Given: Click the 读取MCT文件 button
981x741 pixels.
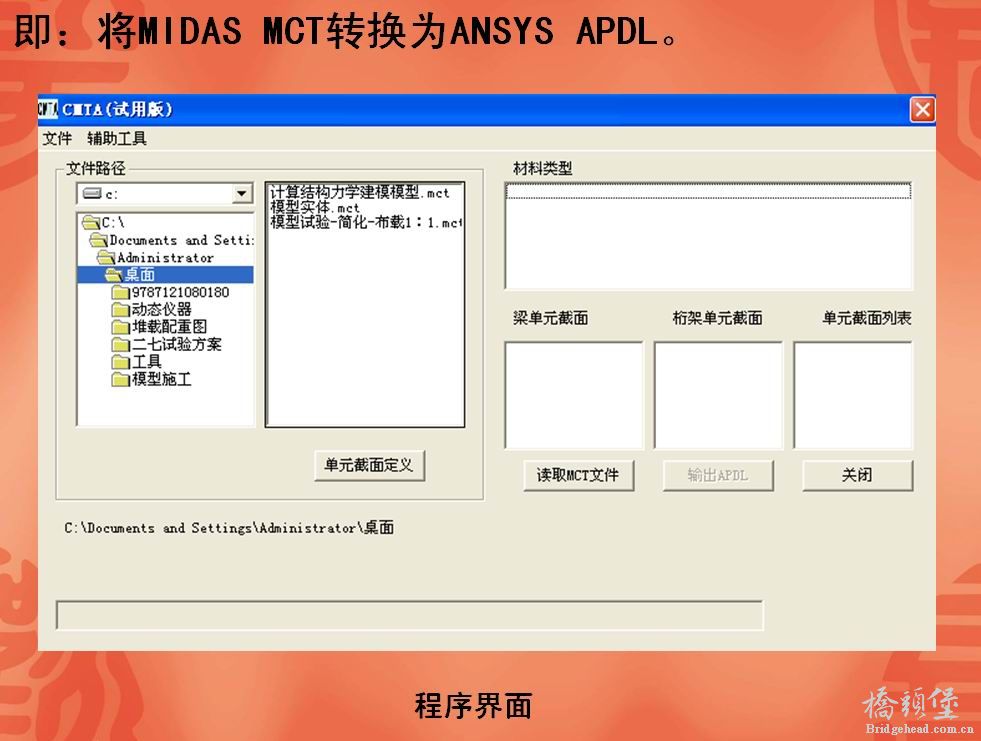Looking at the screenshot, I should tap(578, 475).
